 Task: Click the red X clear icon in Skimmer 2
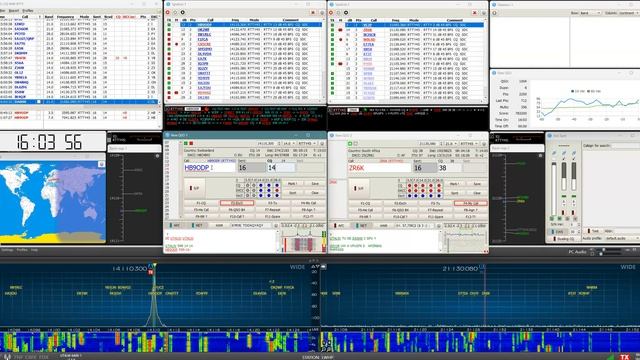pyautogui.click(x=475, y=13)
